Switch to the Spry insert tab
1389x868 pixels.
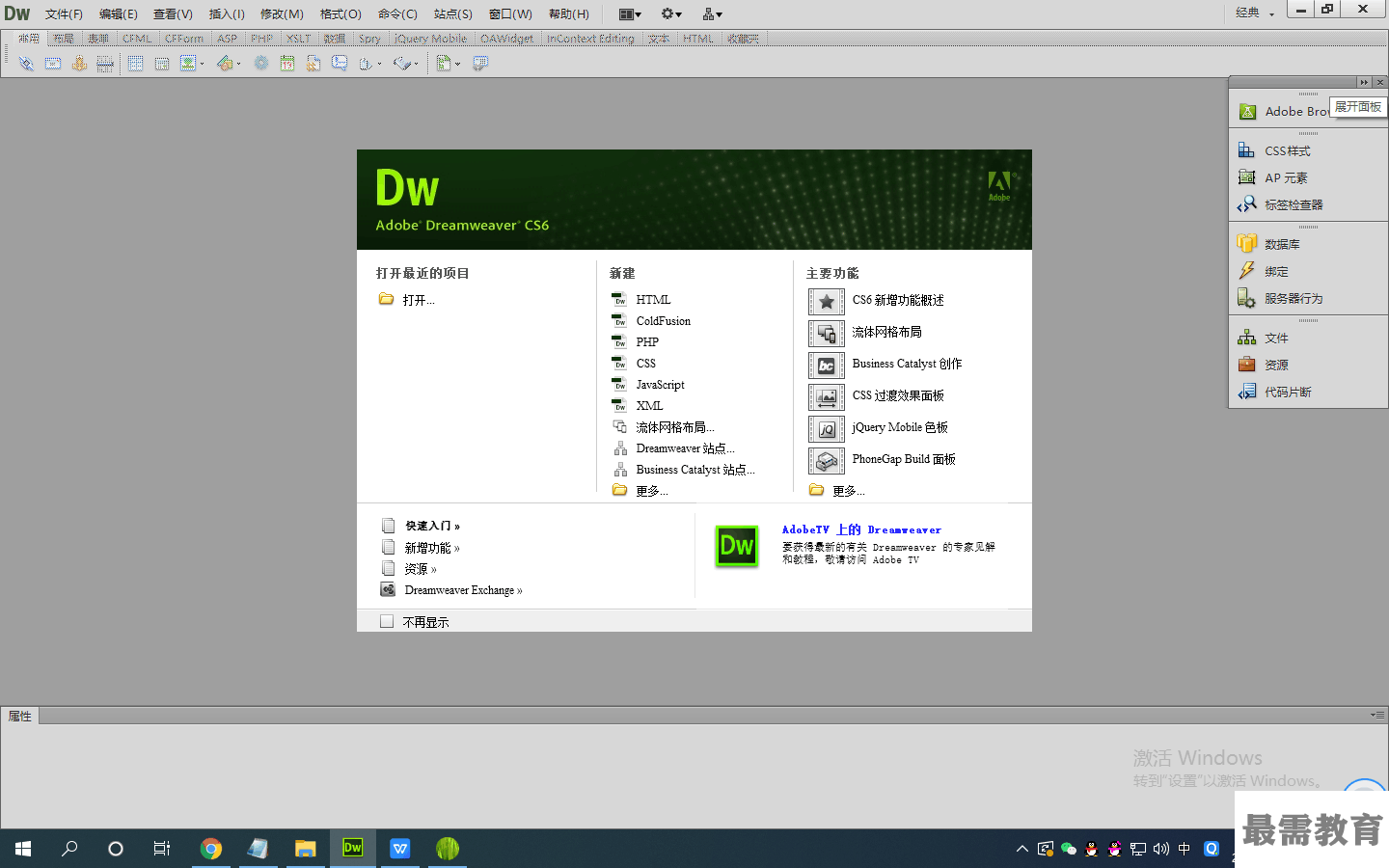pyautogui.click(x=369, y=39)
